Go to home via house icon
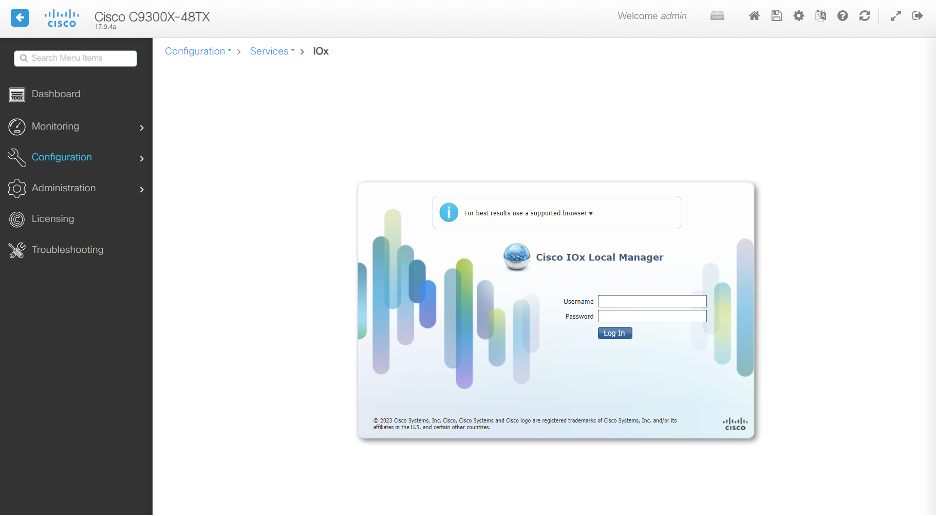The height and width of the screenshot is (516, 936). point(754,16)
